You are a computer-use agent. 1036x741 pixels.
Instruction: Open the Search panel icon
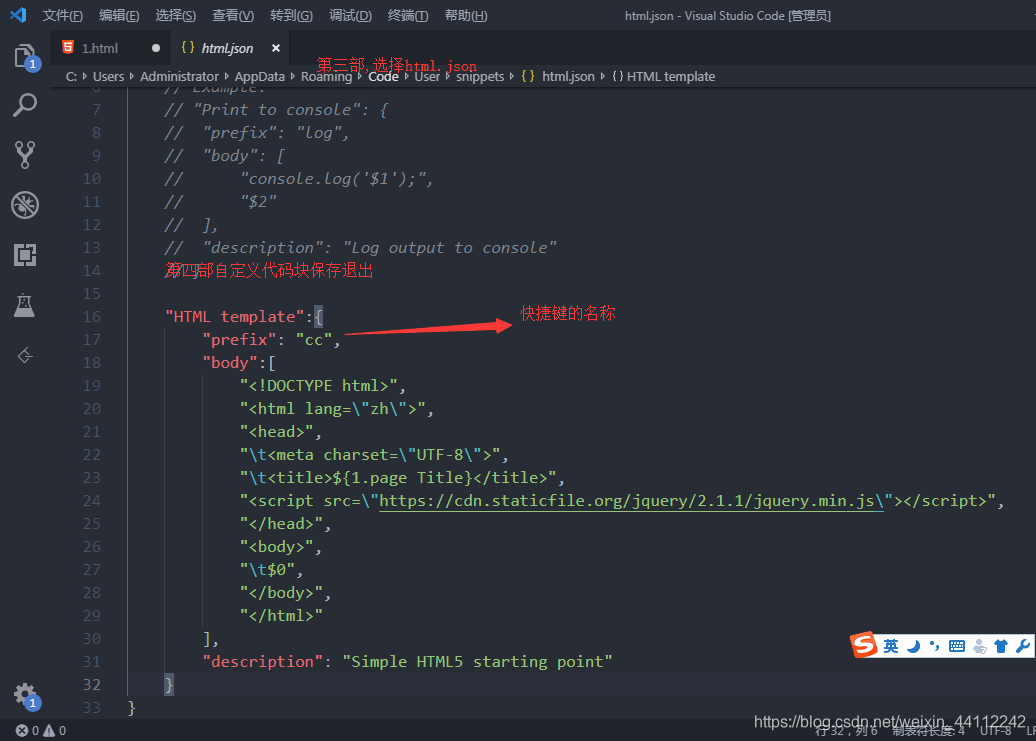[25, 105]
